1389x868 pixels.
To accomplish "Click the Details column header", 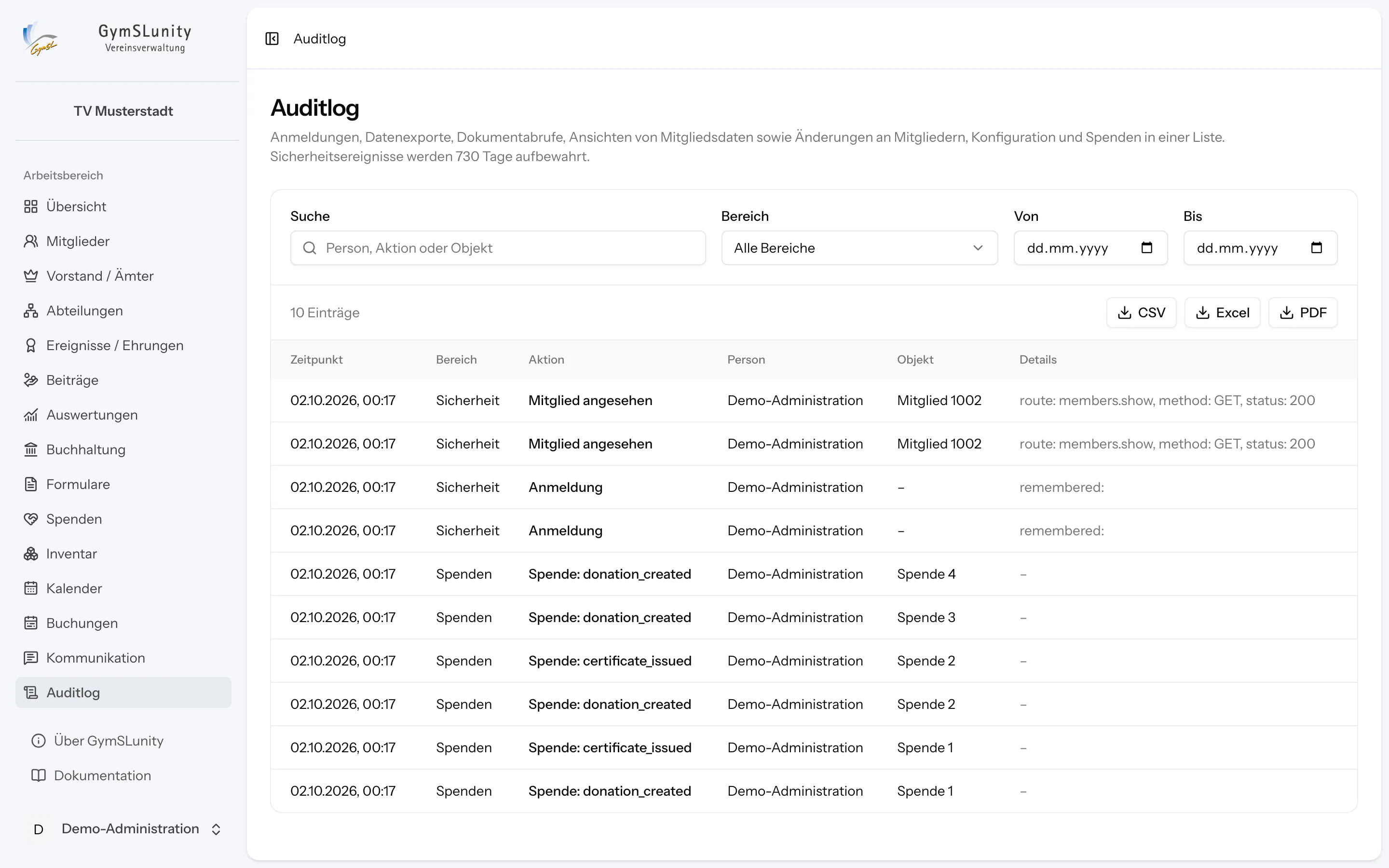I will point(1038,359).
